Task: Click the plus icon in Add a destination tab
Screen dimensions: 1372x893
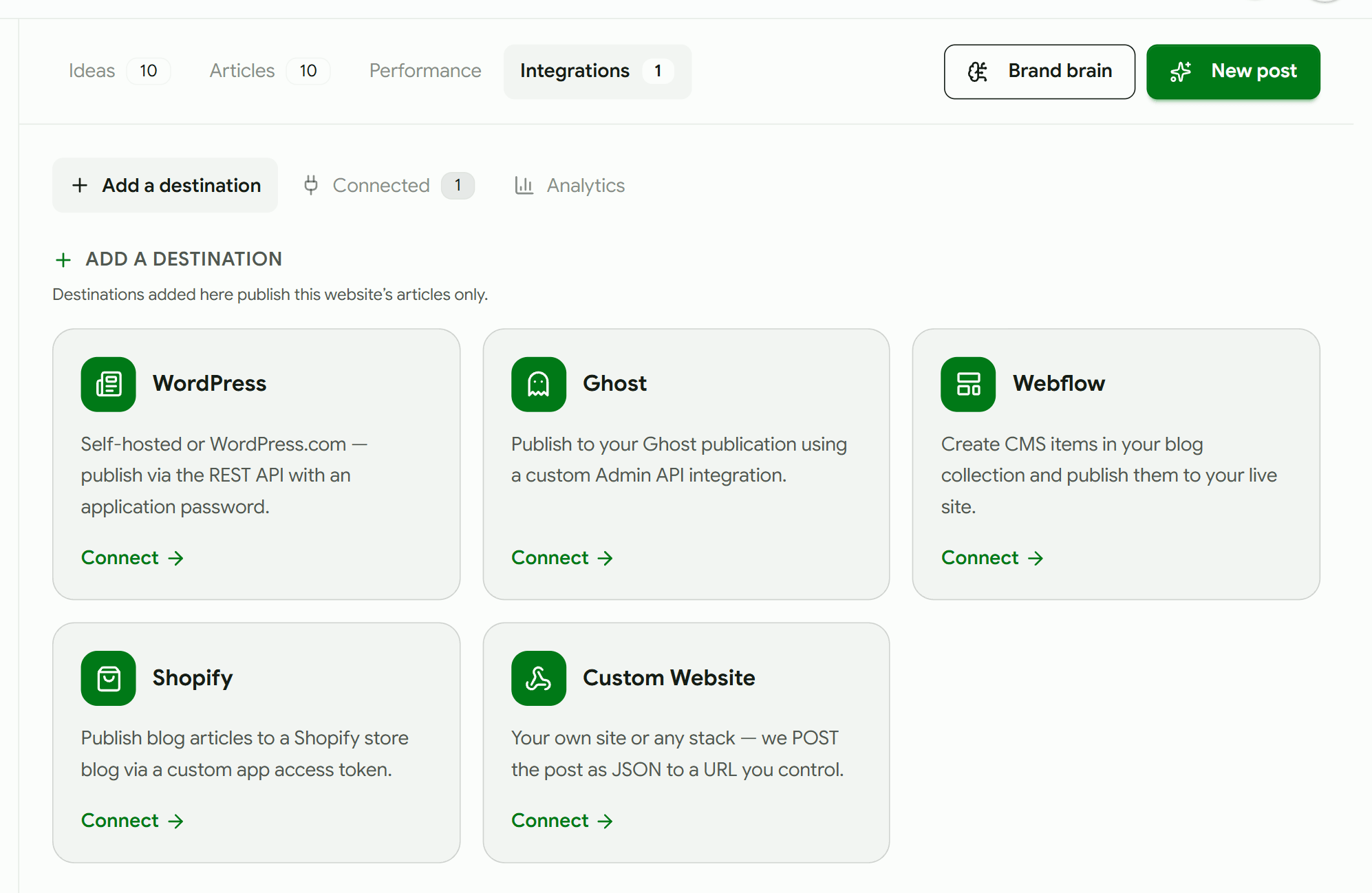Action: pyautogui.click(x=80, y=185)
